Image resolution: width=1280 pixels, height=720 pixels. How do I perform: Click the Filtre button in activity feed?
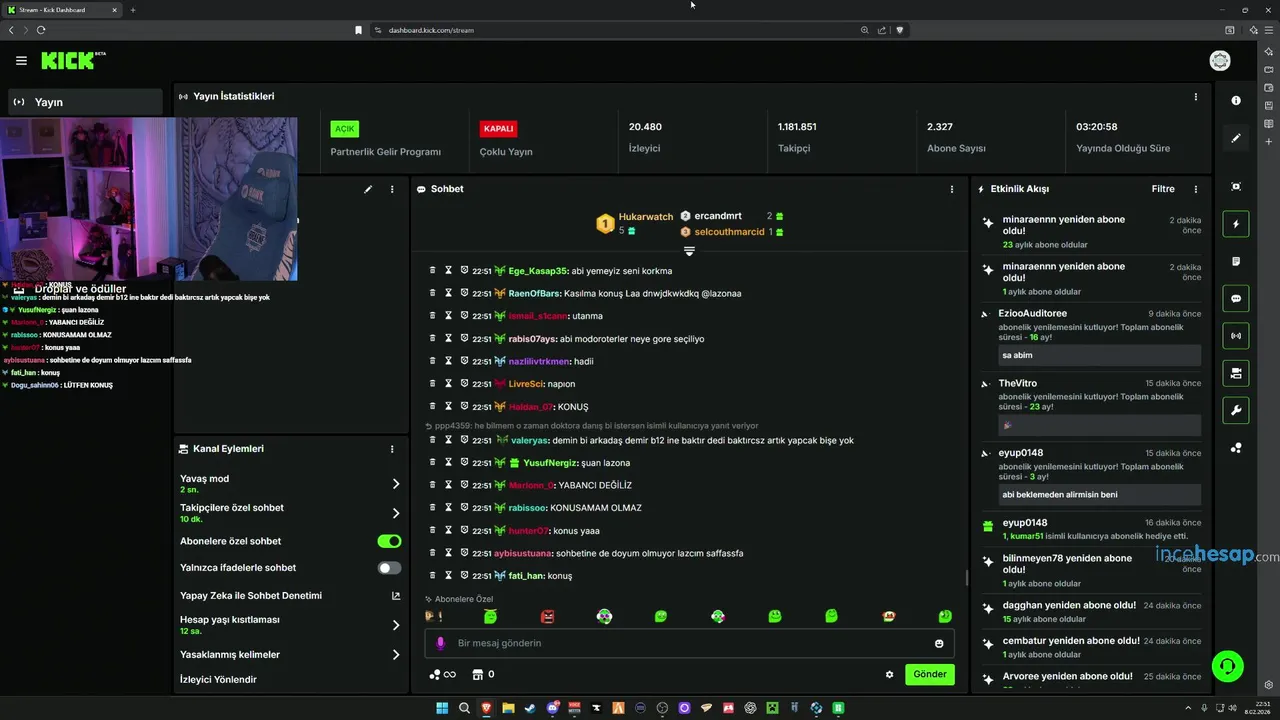(1163, 189)
